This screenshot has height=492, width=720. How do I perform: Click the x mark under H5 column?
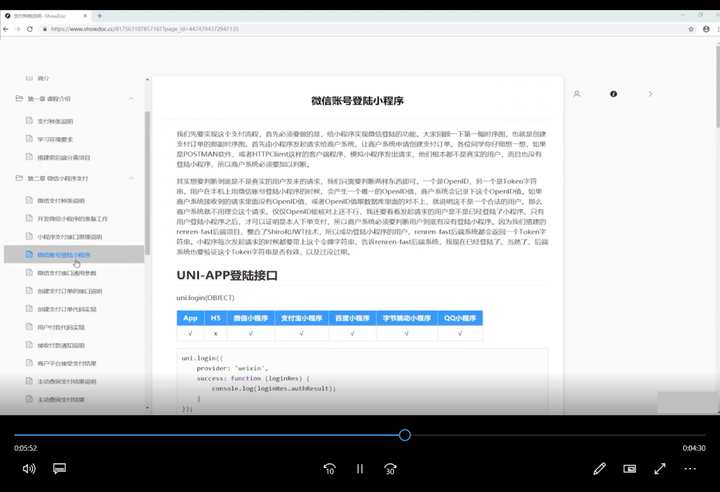pos(215,334)
